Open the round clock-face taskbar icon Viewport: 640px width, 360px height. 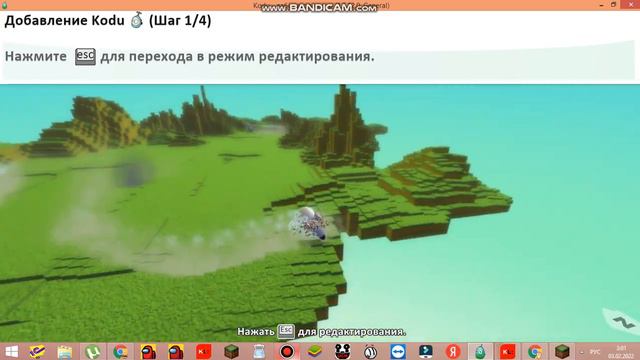pyautogui.click(x=370, y=351)
